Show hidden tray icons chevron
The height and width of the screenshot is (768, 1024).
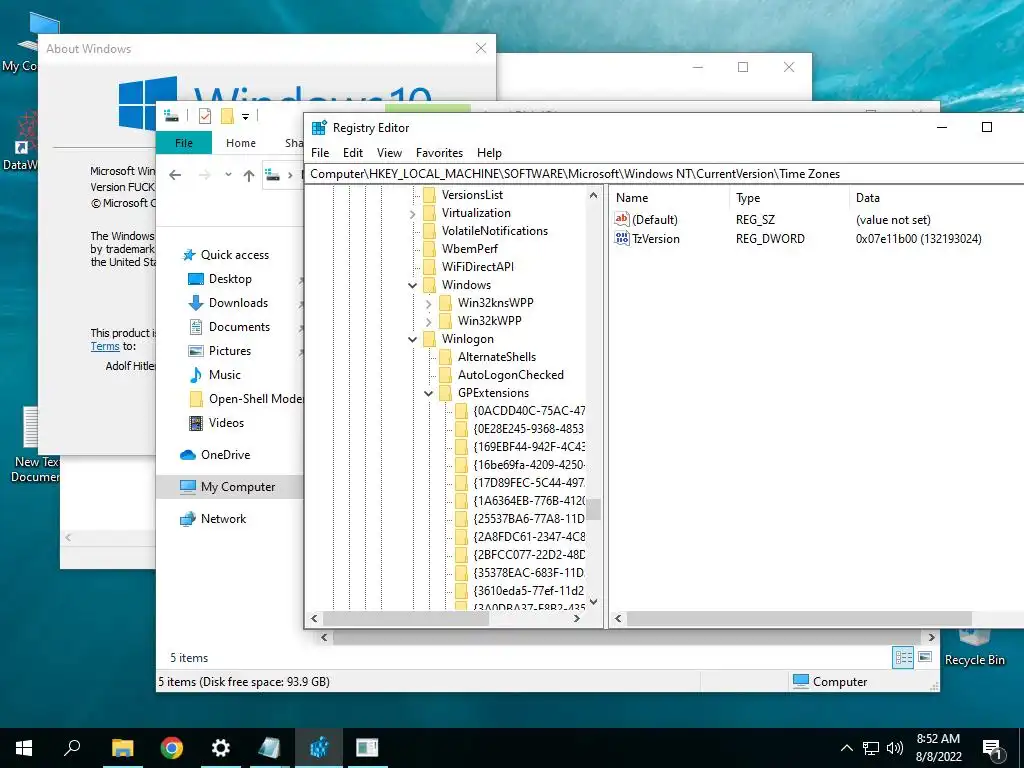846,748
